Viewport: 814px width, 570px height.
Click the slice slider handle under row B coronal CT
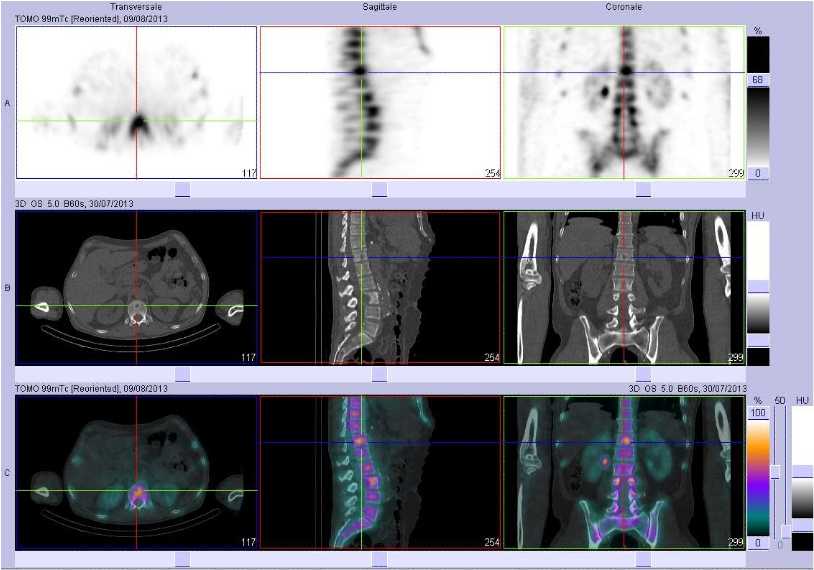[x=643, y=374]
